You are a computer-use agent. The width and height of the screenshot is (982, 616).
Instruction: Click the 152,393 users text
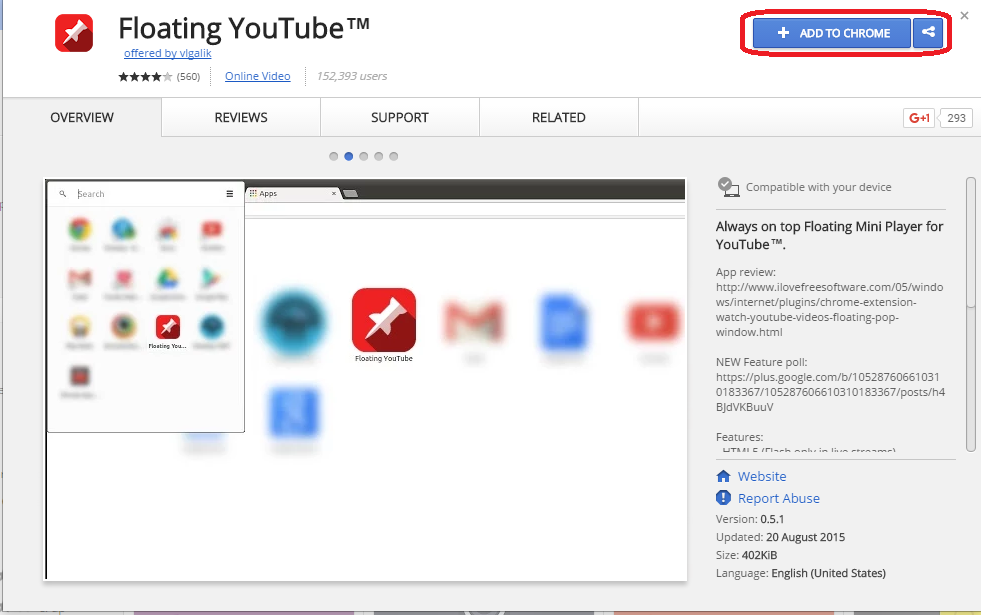(352, 76)
